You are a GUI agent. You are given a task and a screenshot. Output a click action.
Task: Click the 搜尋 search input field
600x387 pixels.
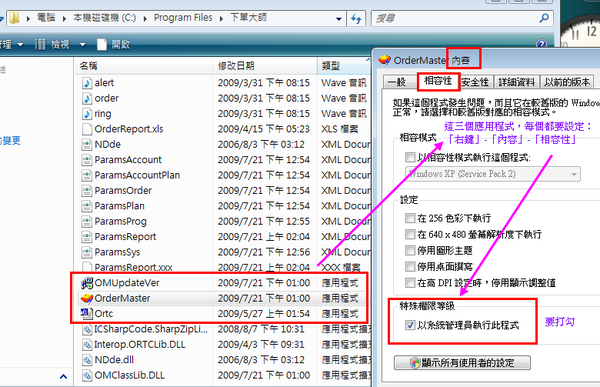tap(455, 18)
